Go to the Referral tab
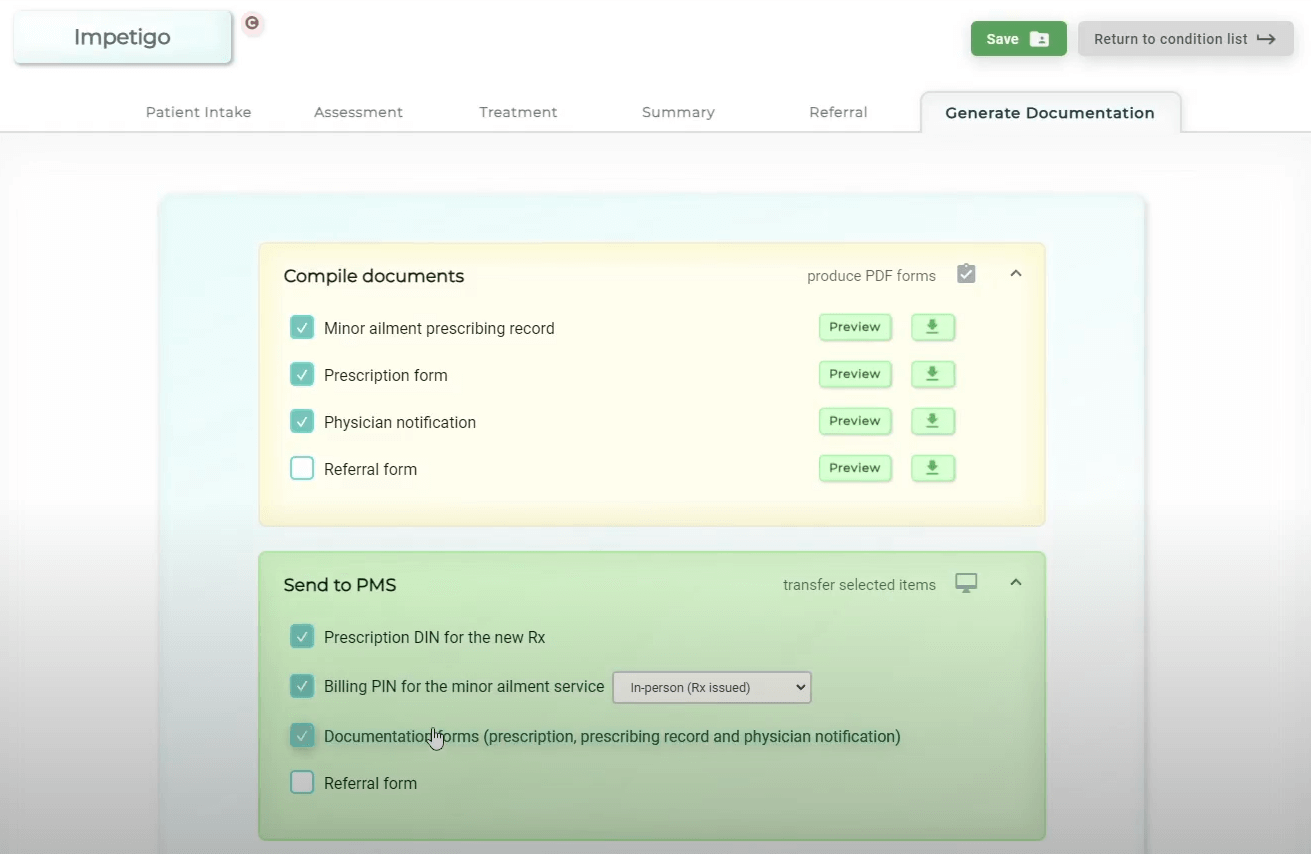Viewport: 1311px width, 854px height. 838,112
